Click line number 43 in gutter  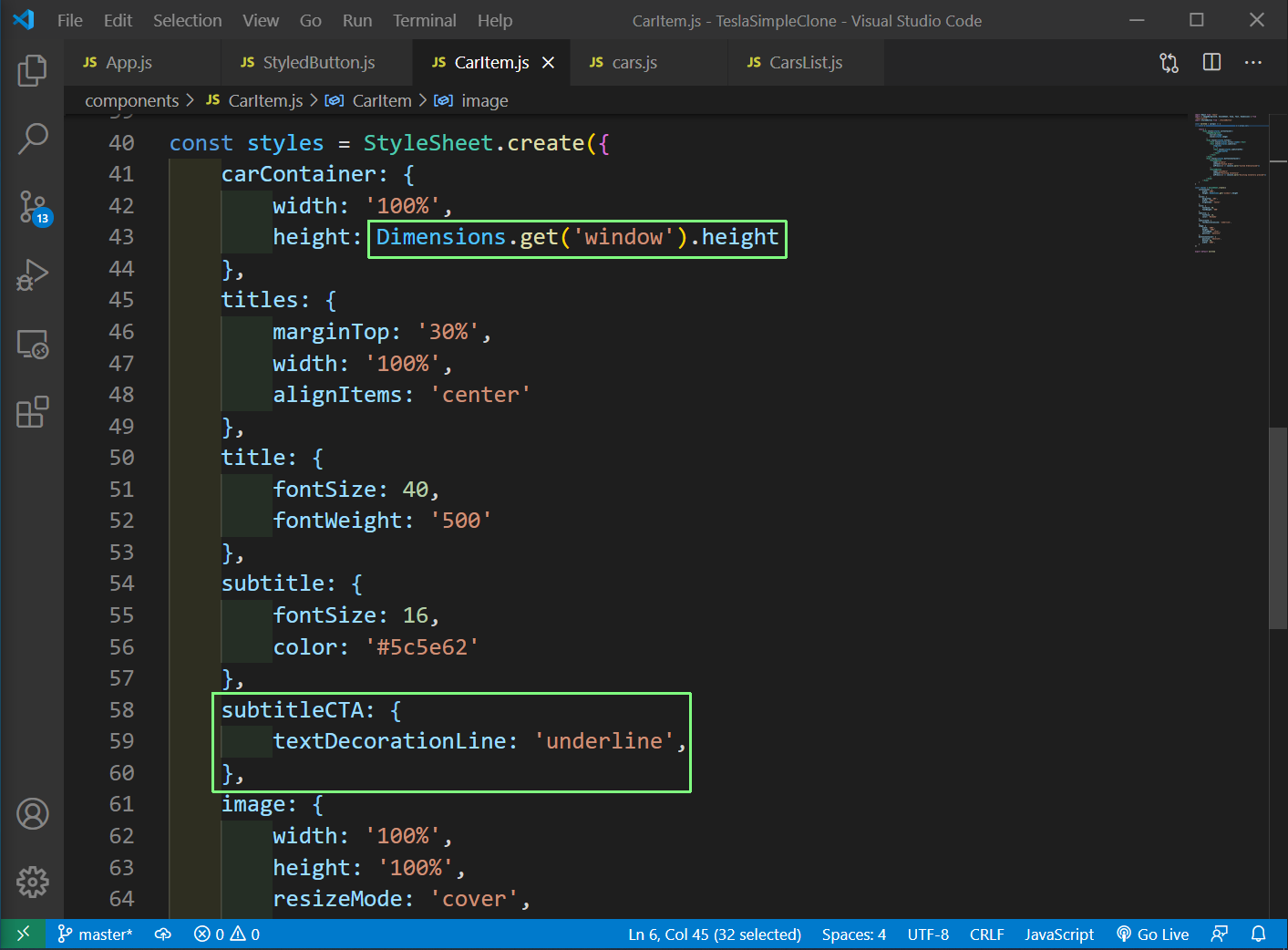121,237
